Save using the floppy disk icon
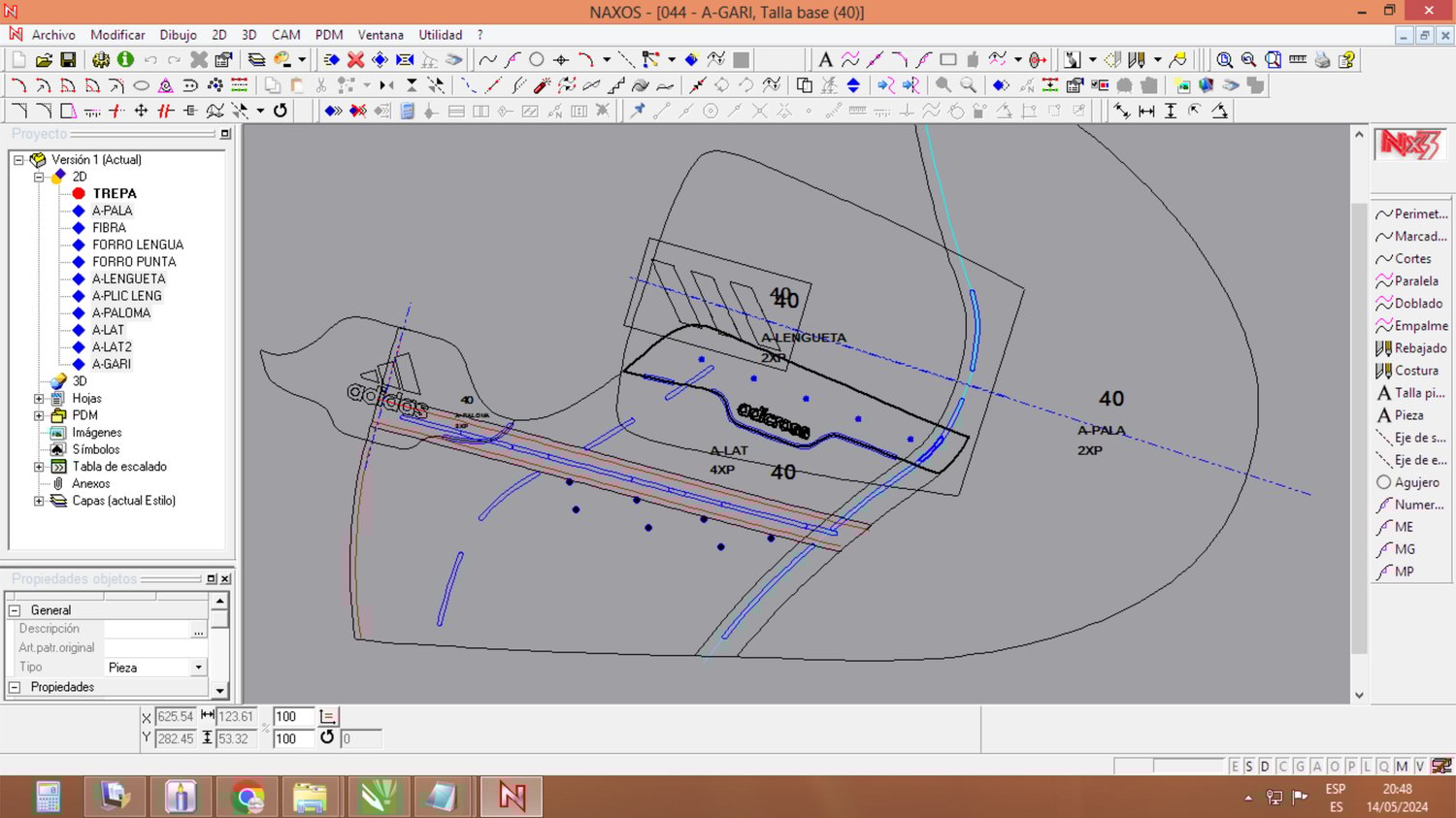Image resolution: width=1456 pixels, height=818 pixels. coord(68,60)
